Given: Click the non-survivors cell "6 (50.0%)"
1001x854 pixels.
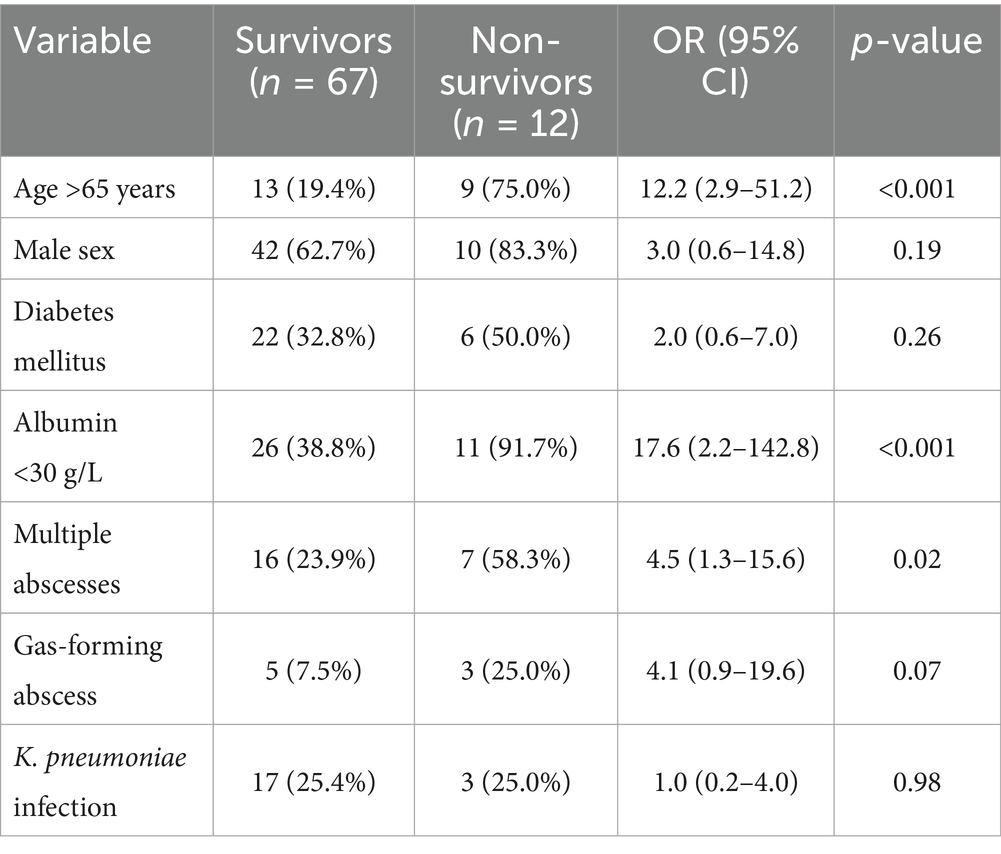Looking at the screenshot, I should (x=515, y=336).
